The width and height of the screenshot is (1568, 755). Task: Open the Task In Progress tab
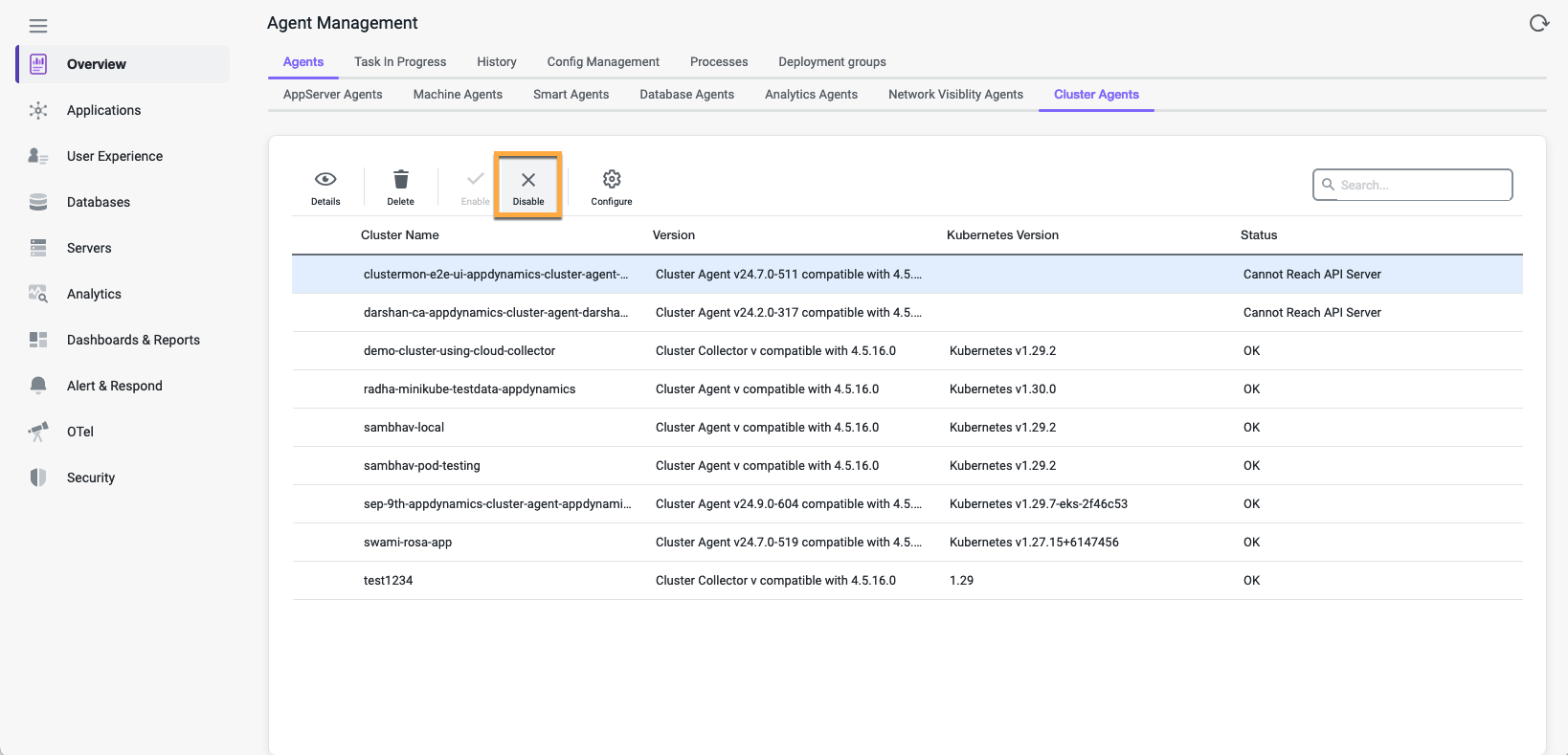[400, 62]
